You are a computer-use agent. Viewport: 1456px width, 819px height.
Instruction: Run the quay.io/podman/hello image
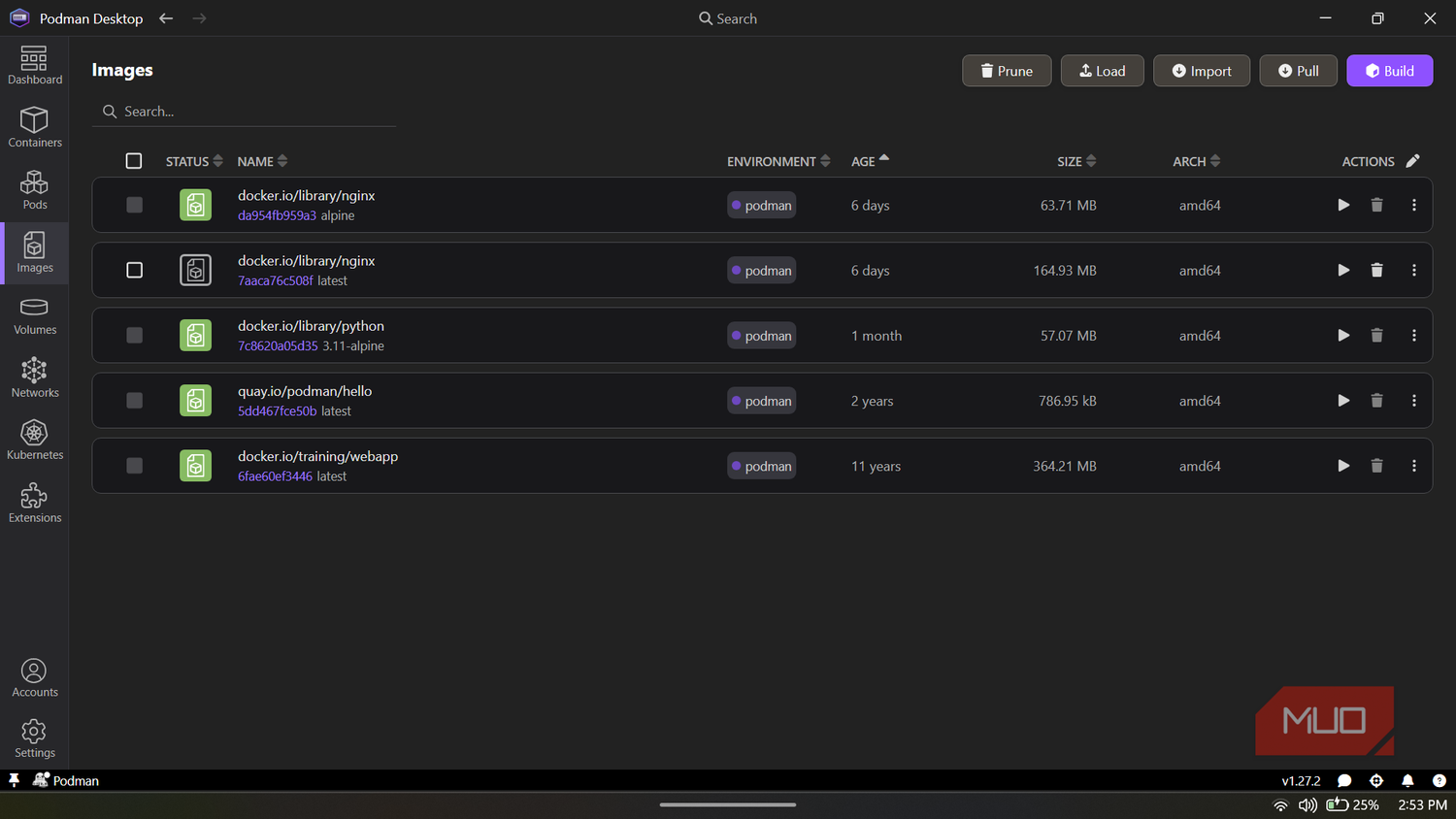1343,400
